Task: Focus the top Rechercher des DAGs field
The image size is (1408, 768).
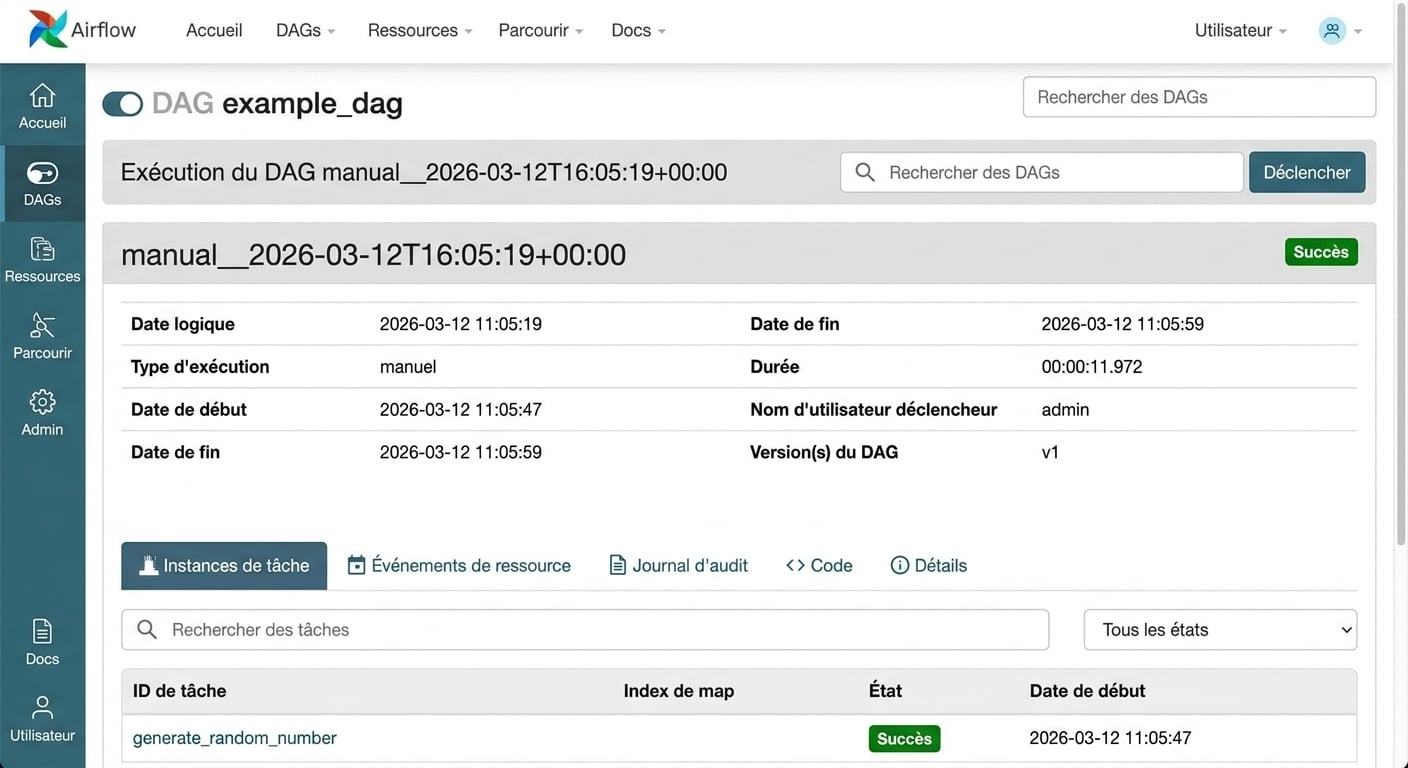Action: tap(1199, 97)
